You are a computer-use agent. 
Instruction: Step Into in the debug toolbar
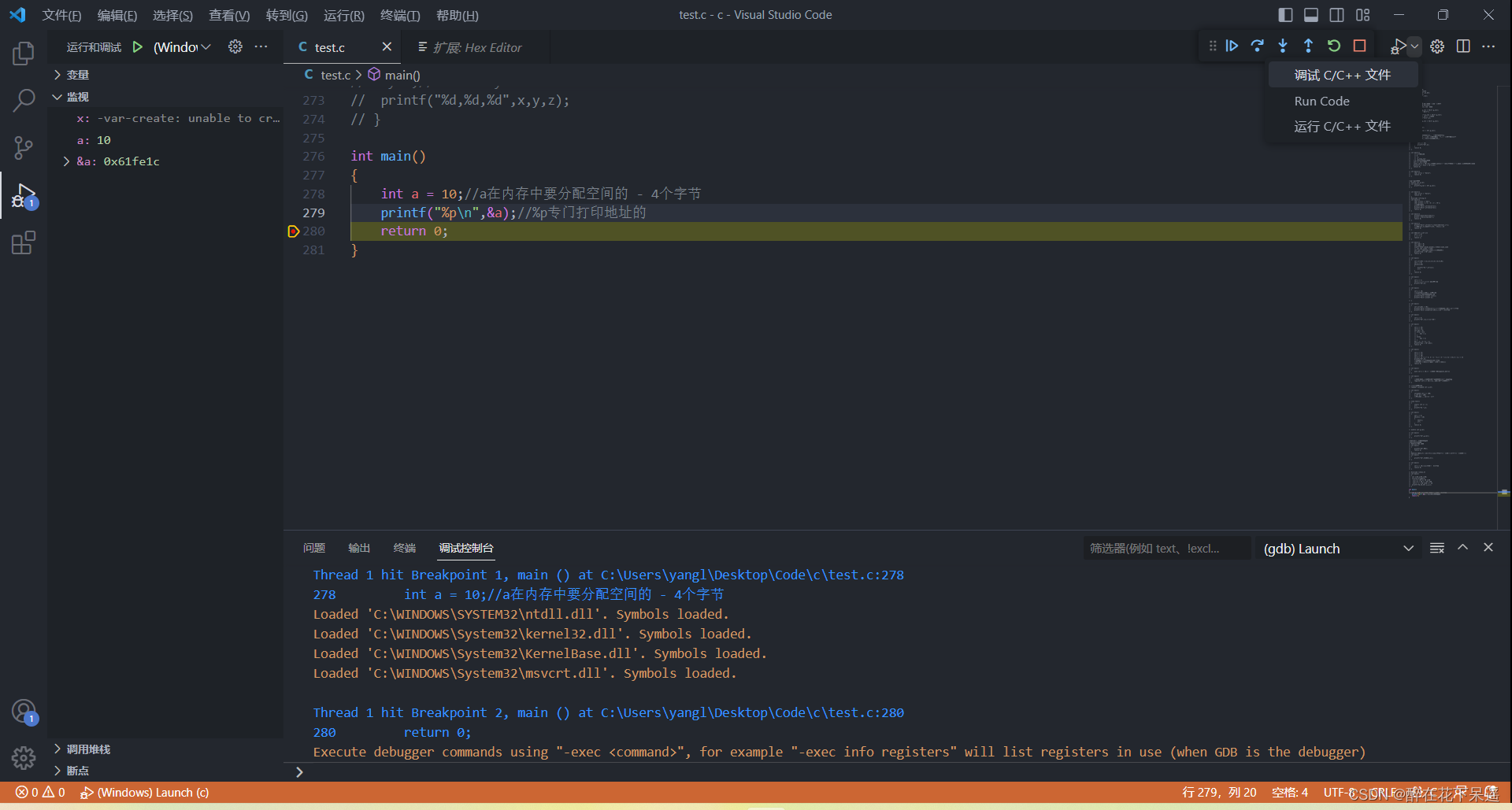tap(1283, 46)
